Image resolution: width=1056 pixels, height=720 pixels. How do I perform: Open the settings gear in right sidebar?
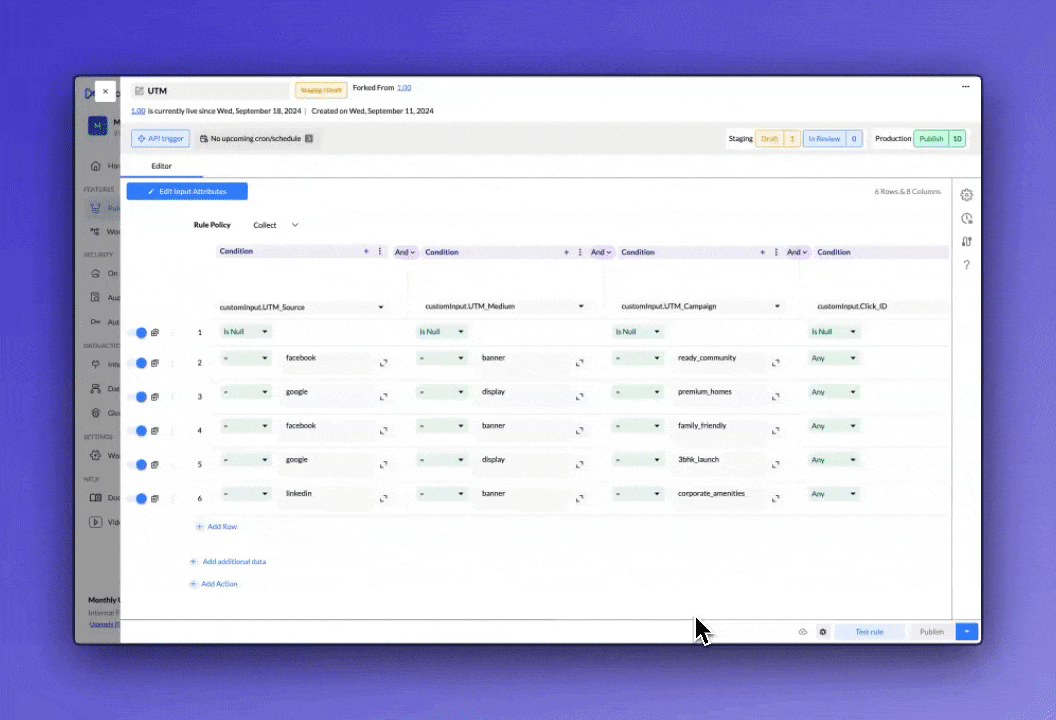point(966,195)
